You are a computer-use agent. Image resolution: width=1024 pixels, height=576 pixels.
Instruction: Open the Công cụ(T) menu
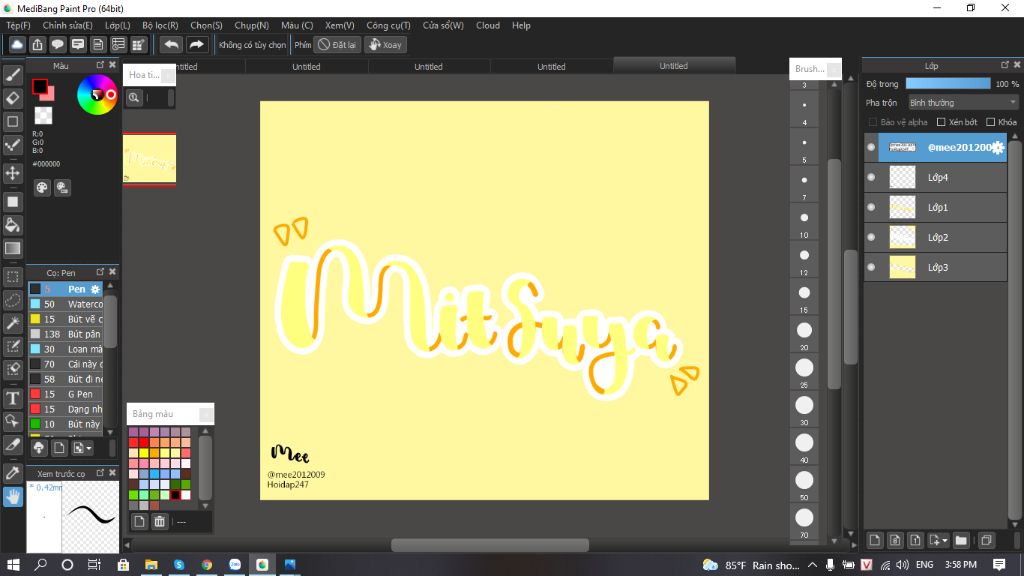[388, 25]
